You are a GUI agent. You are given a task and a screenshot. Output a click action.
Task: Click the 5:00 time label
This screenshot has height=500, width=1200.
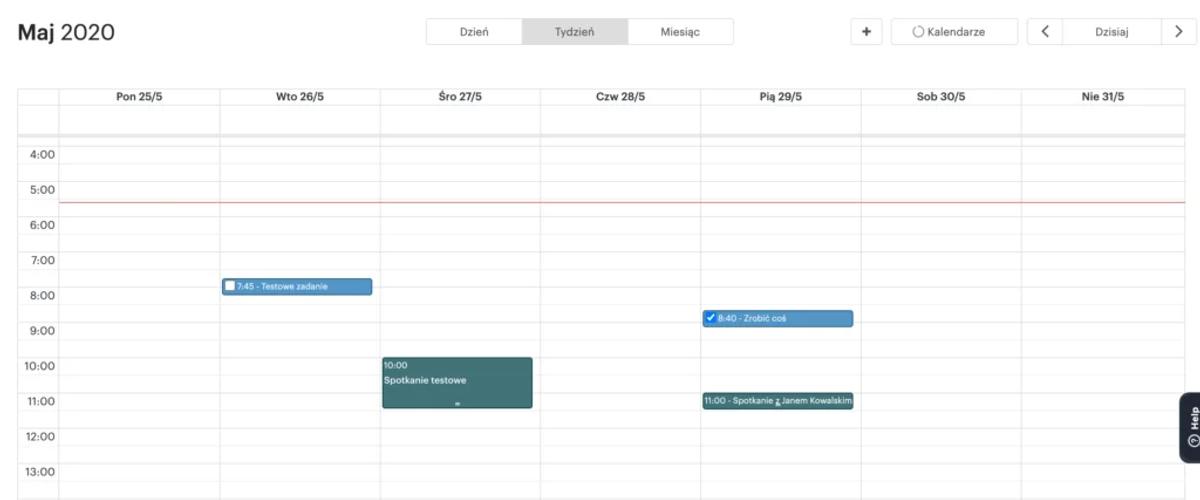click(42, 190)
